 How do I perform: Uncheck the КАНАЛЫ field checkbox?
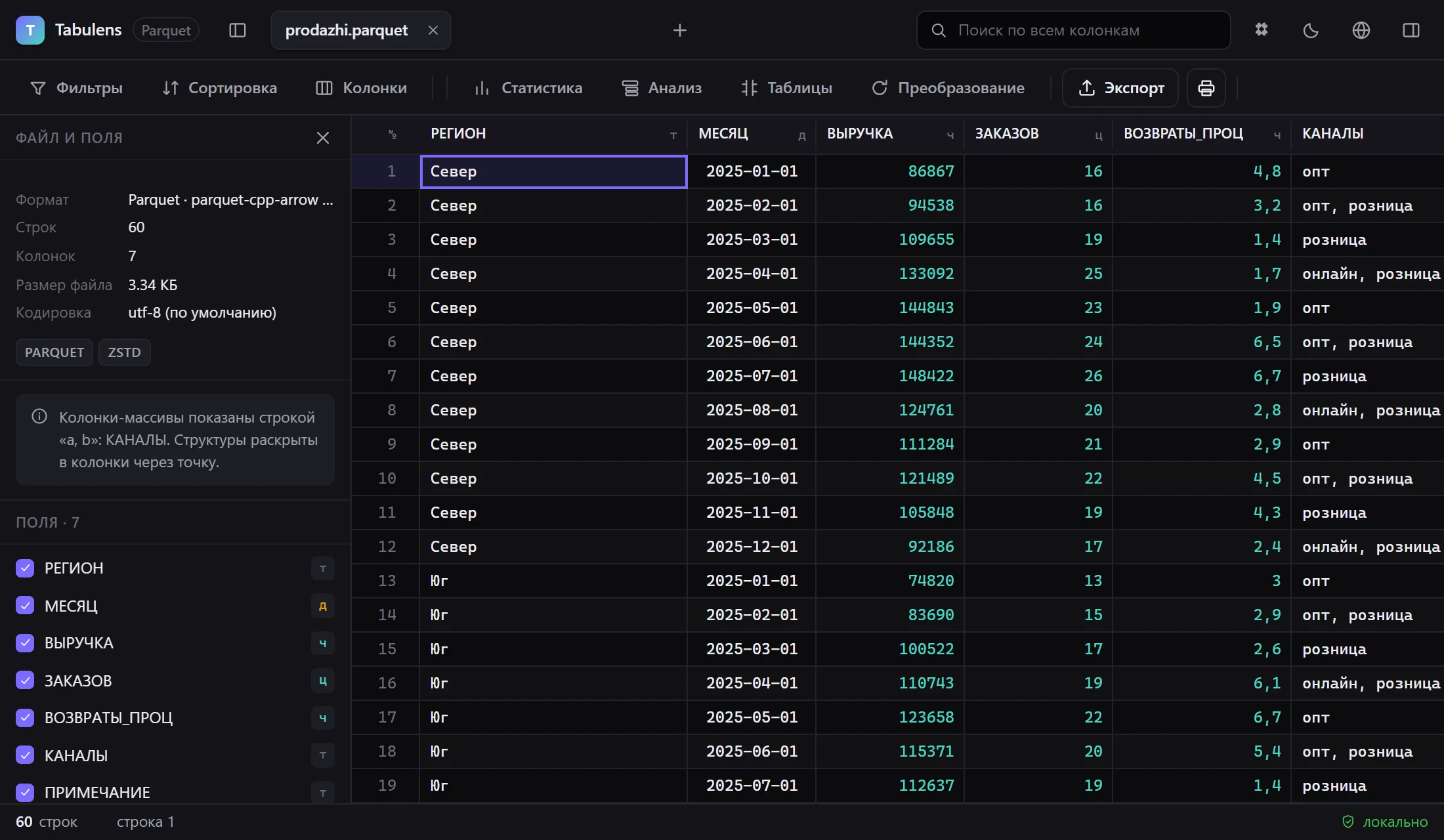[25, 755]
